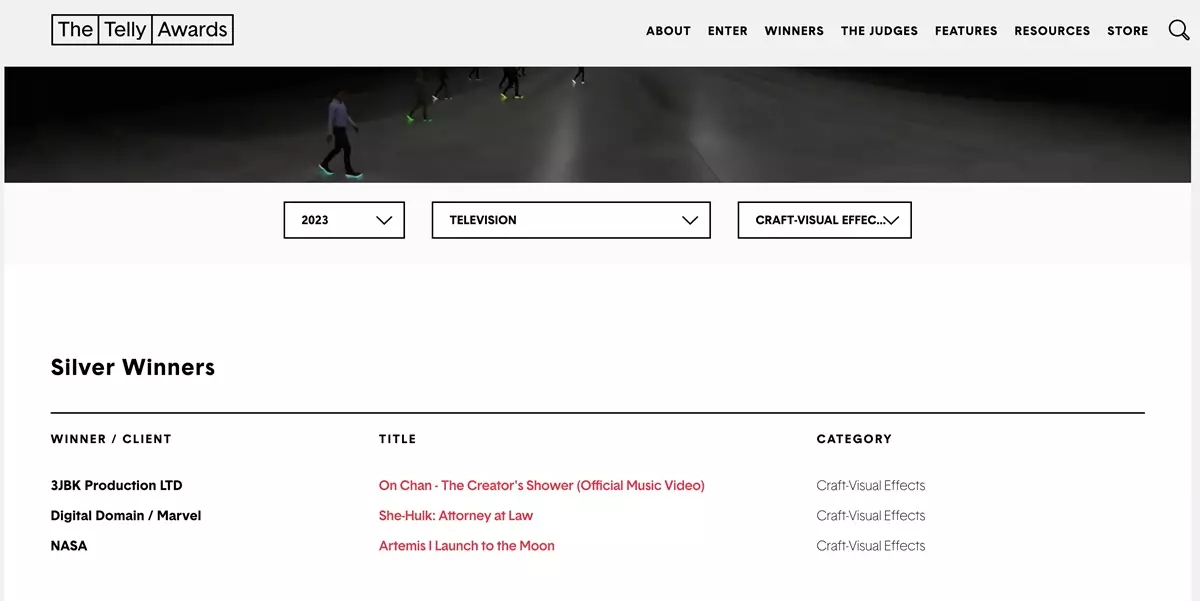Screen dimensions: 1200x601
Task: Click the Silver Winners heading
Action: pyautogui.click(x=133, y=367)
